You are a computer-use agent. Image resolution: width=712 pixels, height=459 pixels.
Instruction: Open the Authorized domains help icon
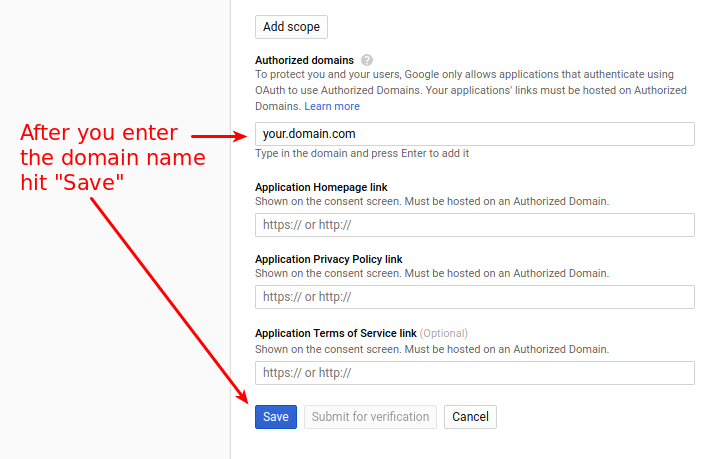367,60
